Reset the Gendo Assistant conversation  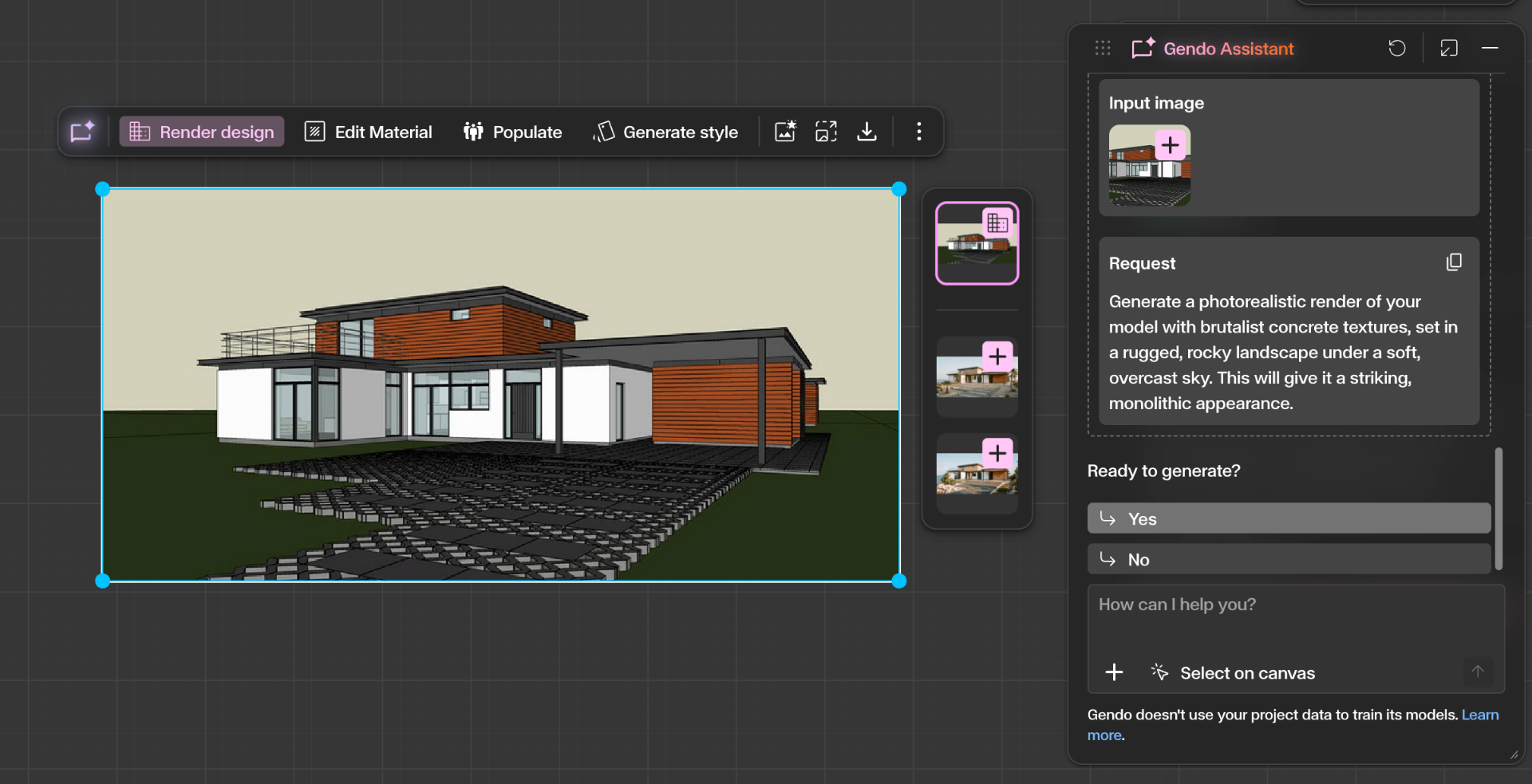point(1396,49)
